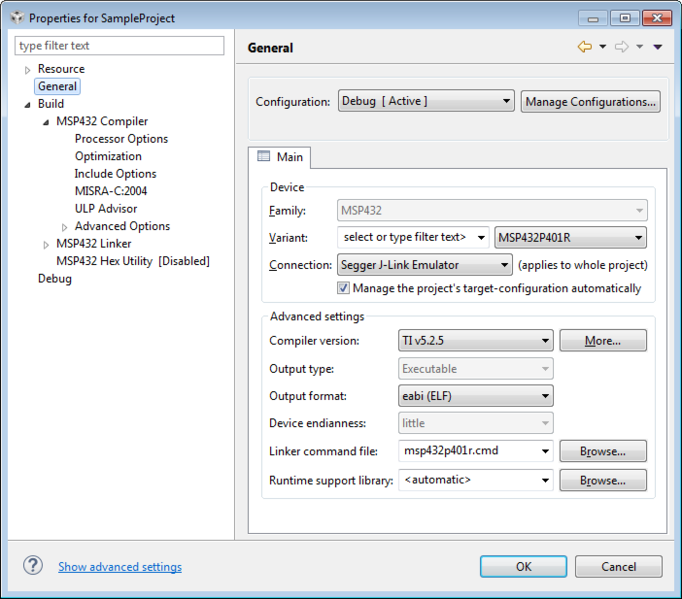Select MSP432 Hex Utility [Disabled] item
The image size is (682, 599).
click(x=133, y=261)
